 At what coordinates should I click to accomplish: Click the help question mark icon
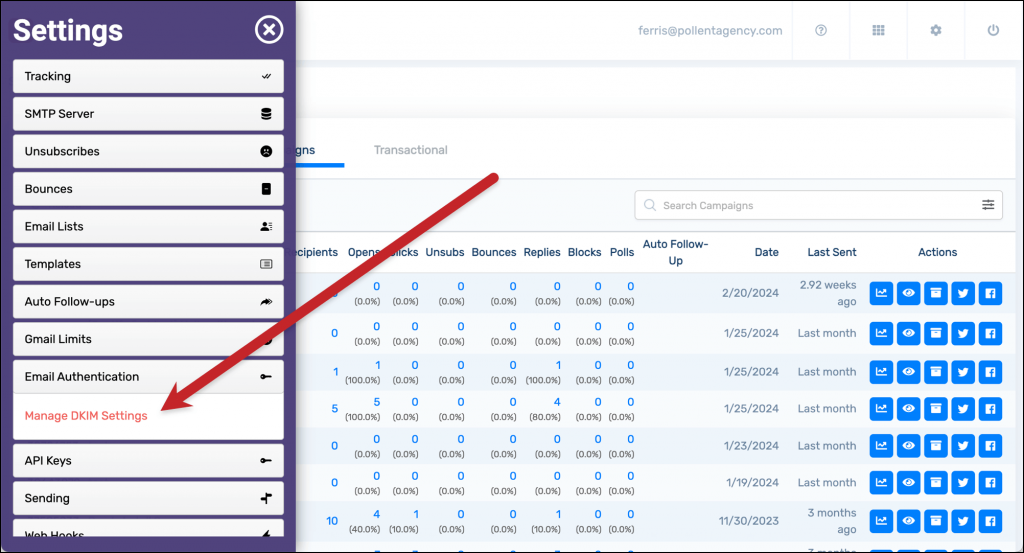coord(821,30)
